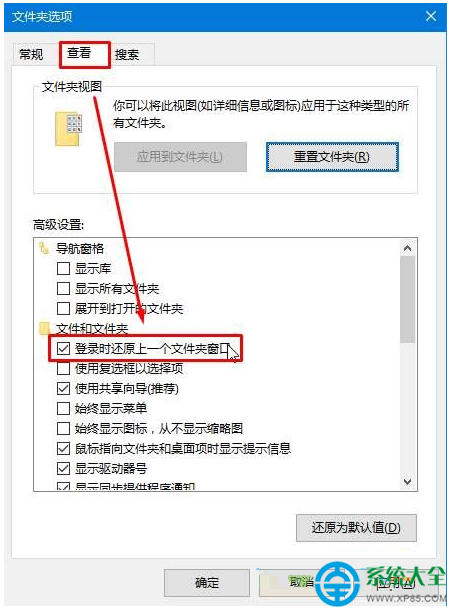Screen dimensions: 449x609
Task: Disable 使用共享向导(推荐) checkbox
Action: coord(63,388)
